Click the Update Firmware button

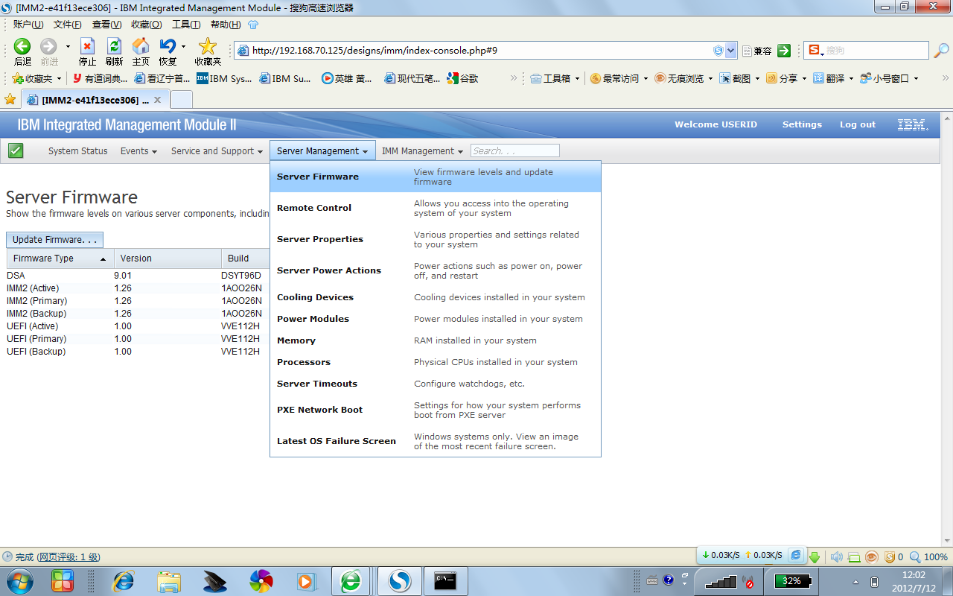point(55,239)
